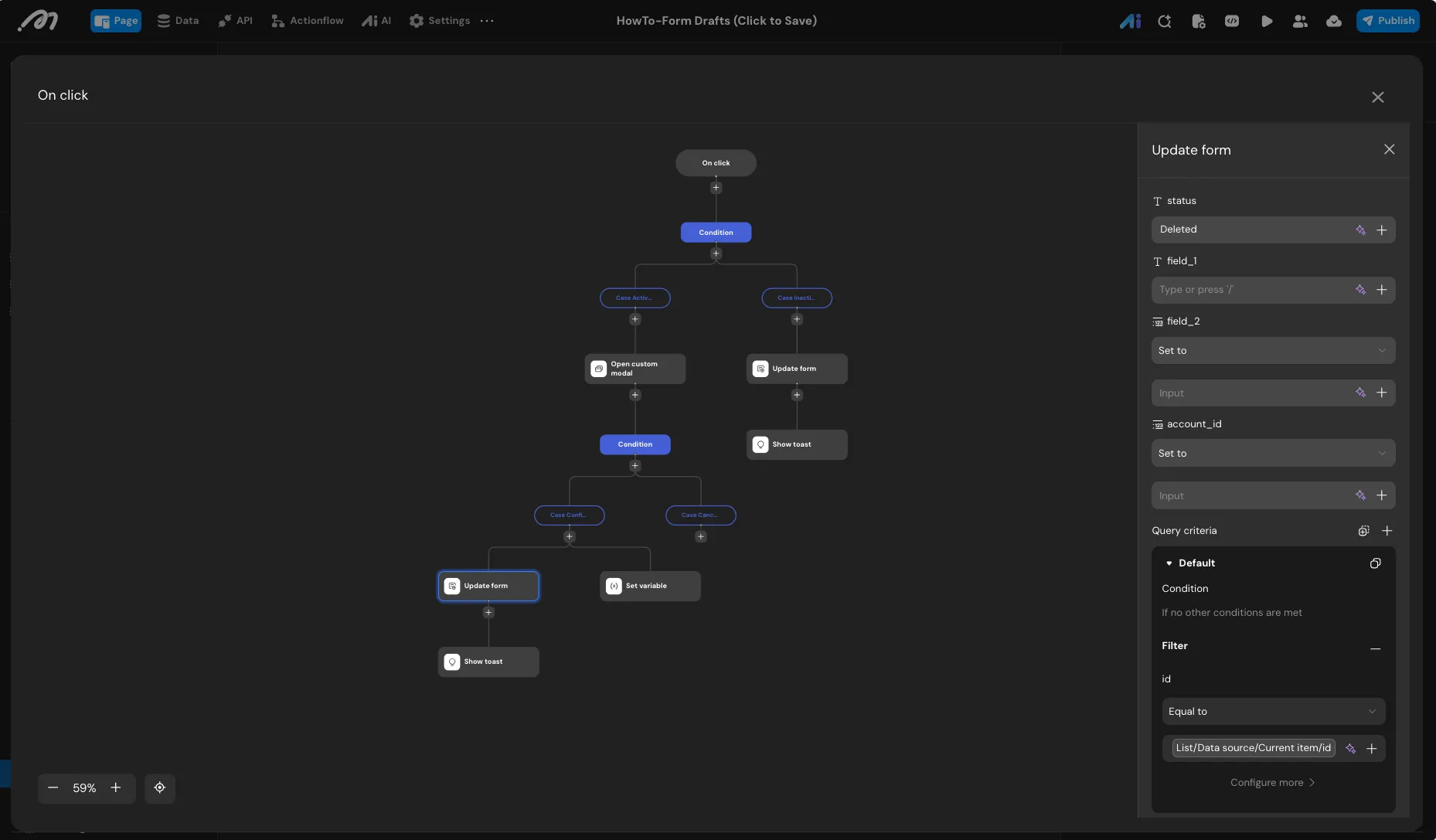Collapse the Filter section with minus

tap(1375, 648)
